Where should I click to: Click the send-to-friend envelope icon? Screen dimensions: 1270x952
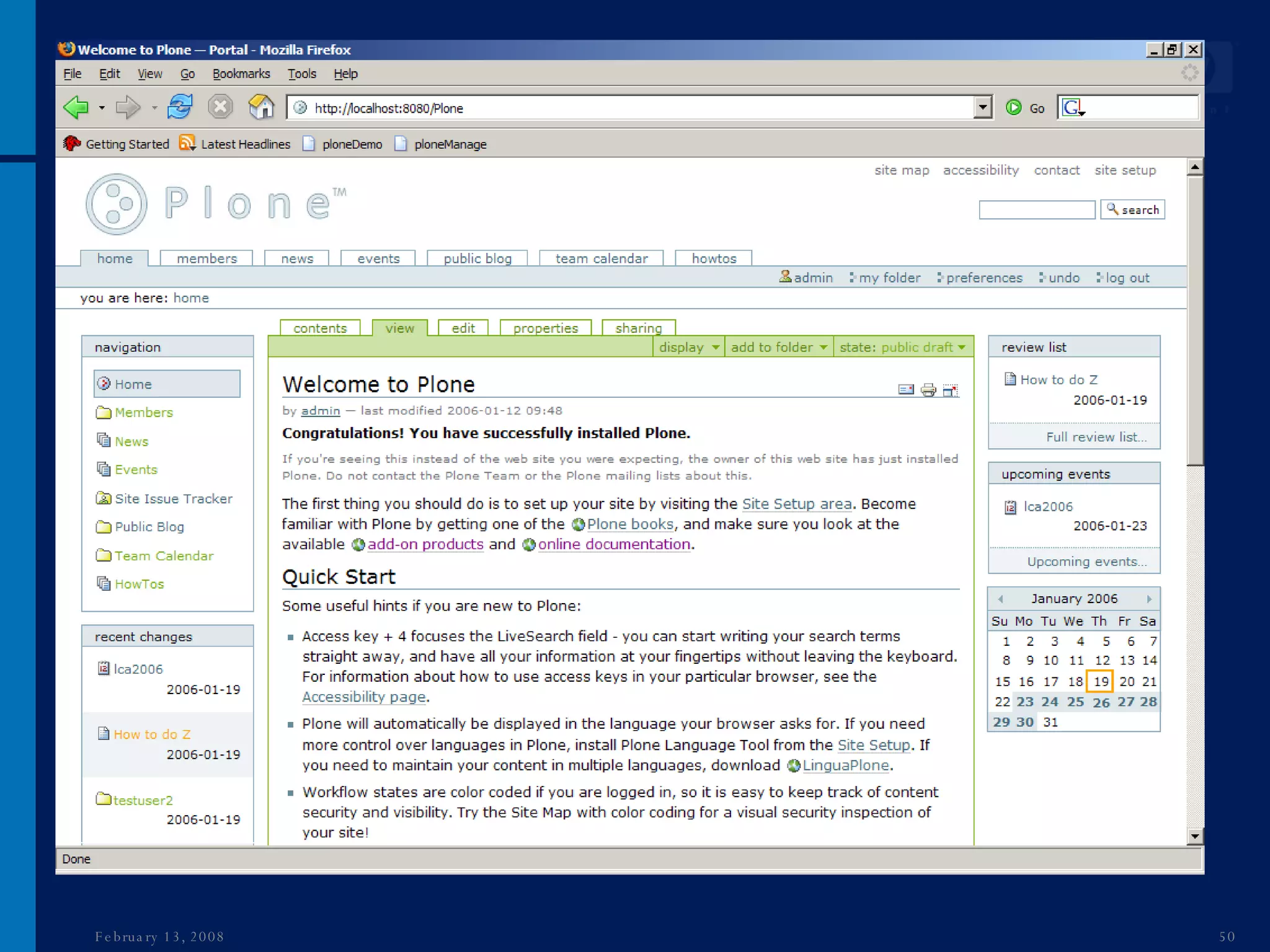906,390
